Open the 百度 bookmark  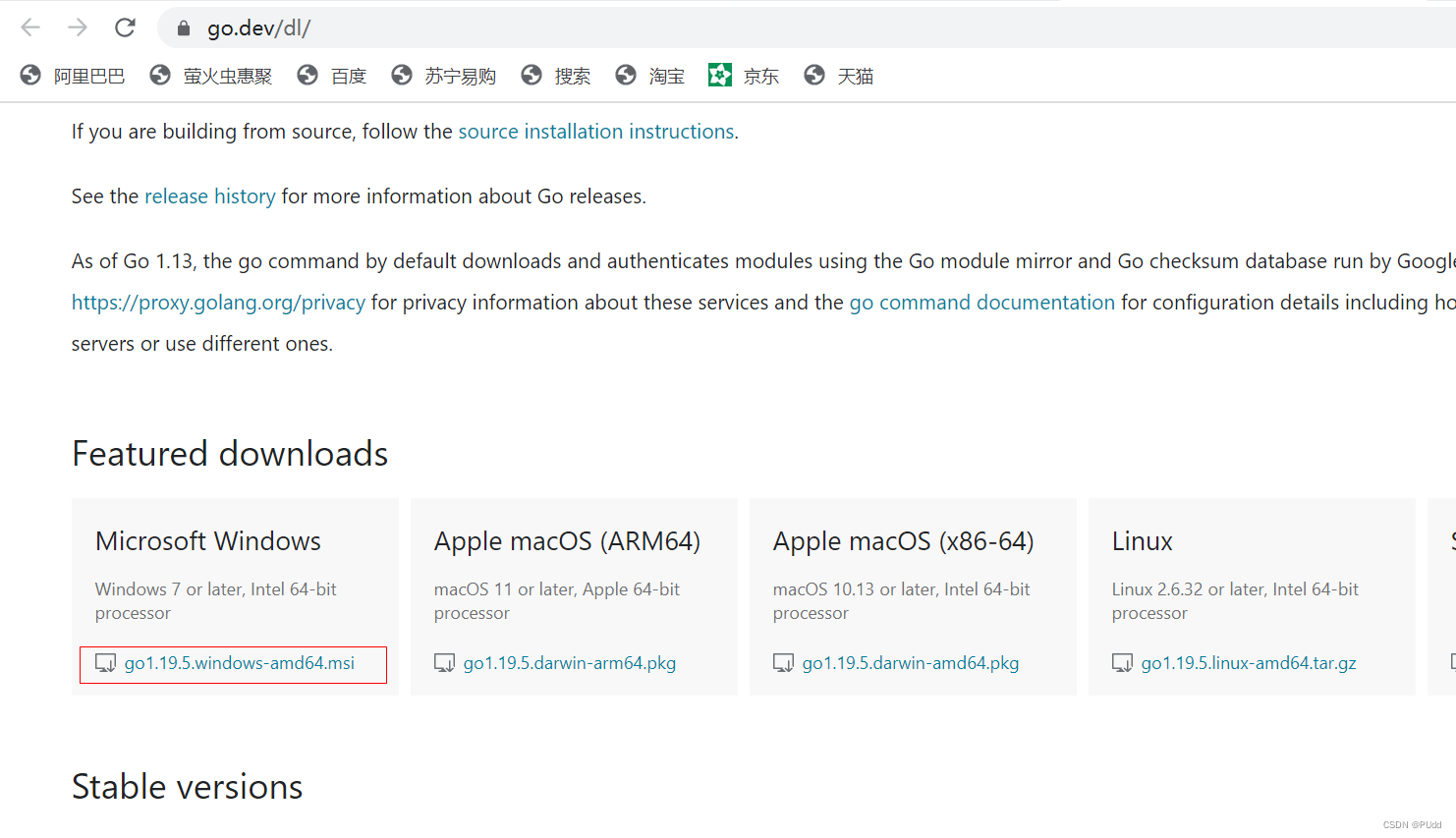pyautogui.click(x=332, y=76)
